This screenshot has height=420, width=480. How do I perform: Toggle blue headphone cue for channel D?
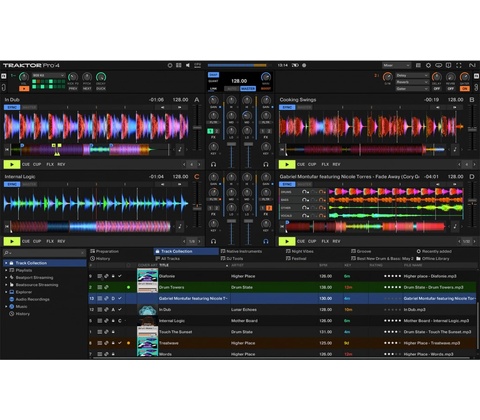click(x=266, y=241)
